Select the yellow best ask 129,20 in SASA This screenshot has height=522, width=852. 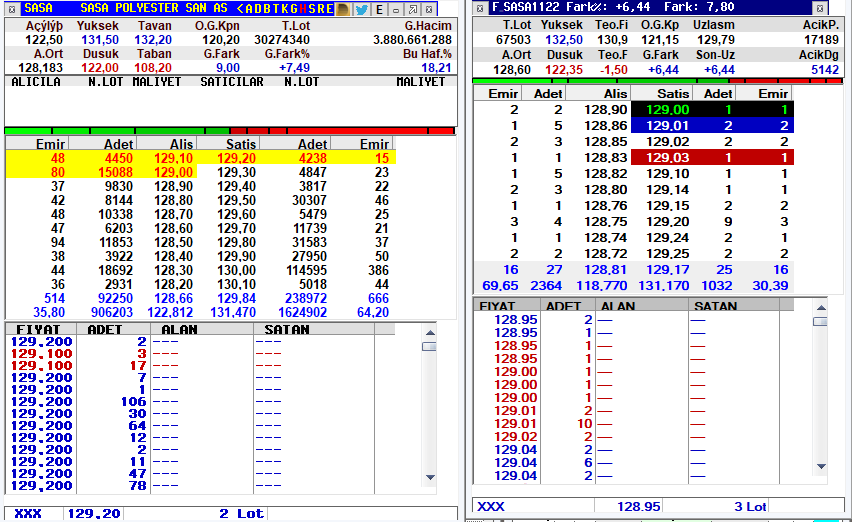tap(236, 158)
